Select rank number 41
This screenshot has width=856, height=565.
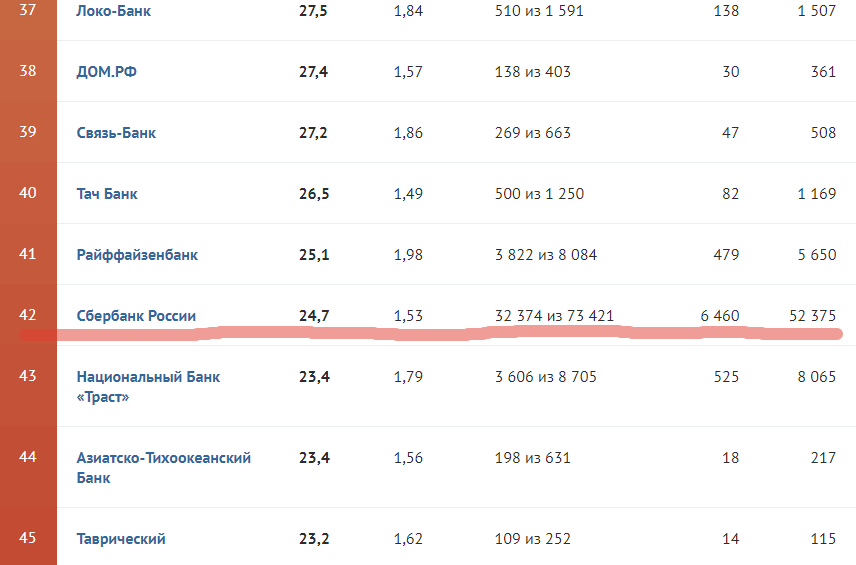pyautogui.click(x=28, y=254)
